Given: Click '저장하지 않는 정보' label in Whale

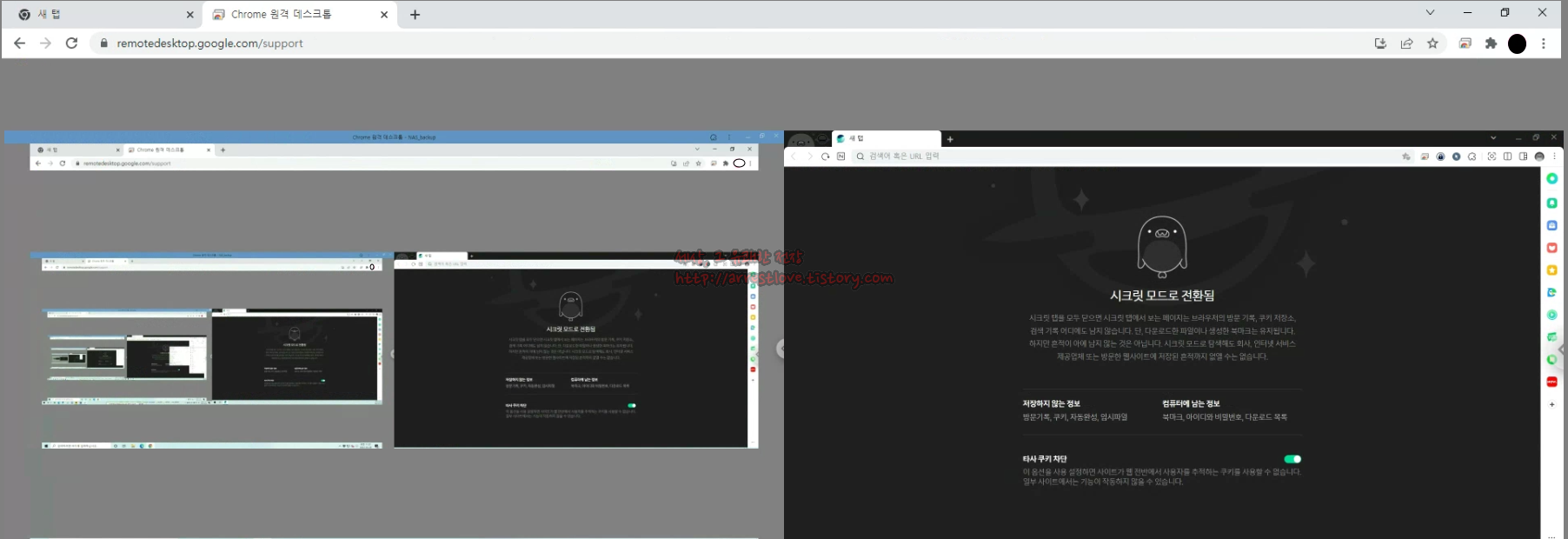Looking at the screenshot, I should (1051, 403).
